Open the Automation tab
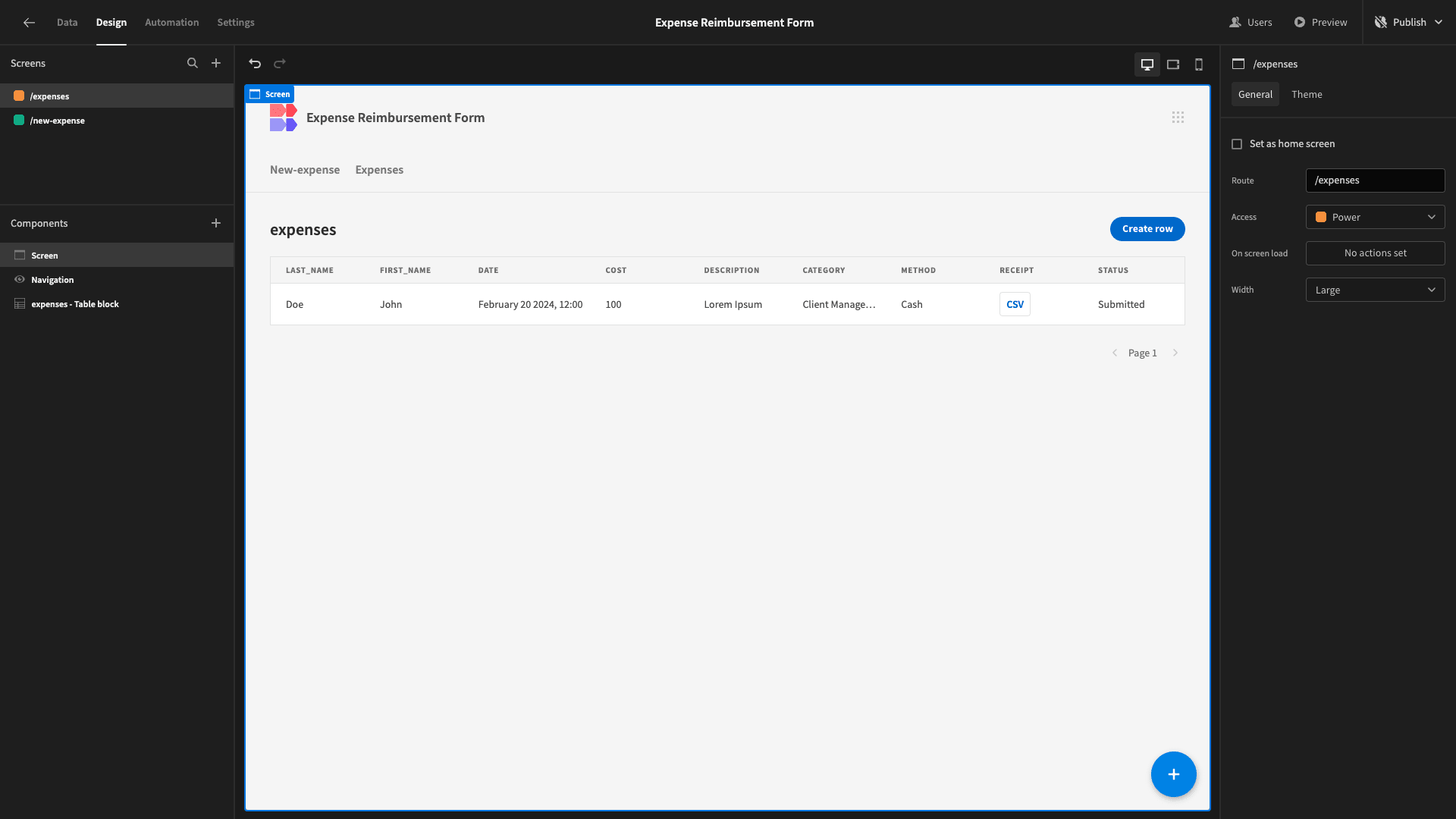 point(171,23)
